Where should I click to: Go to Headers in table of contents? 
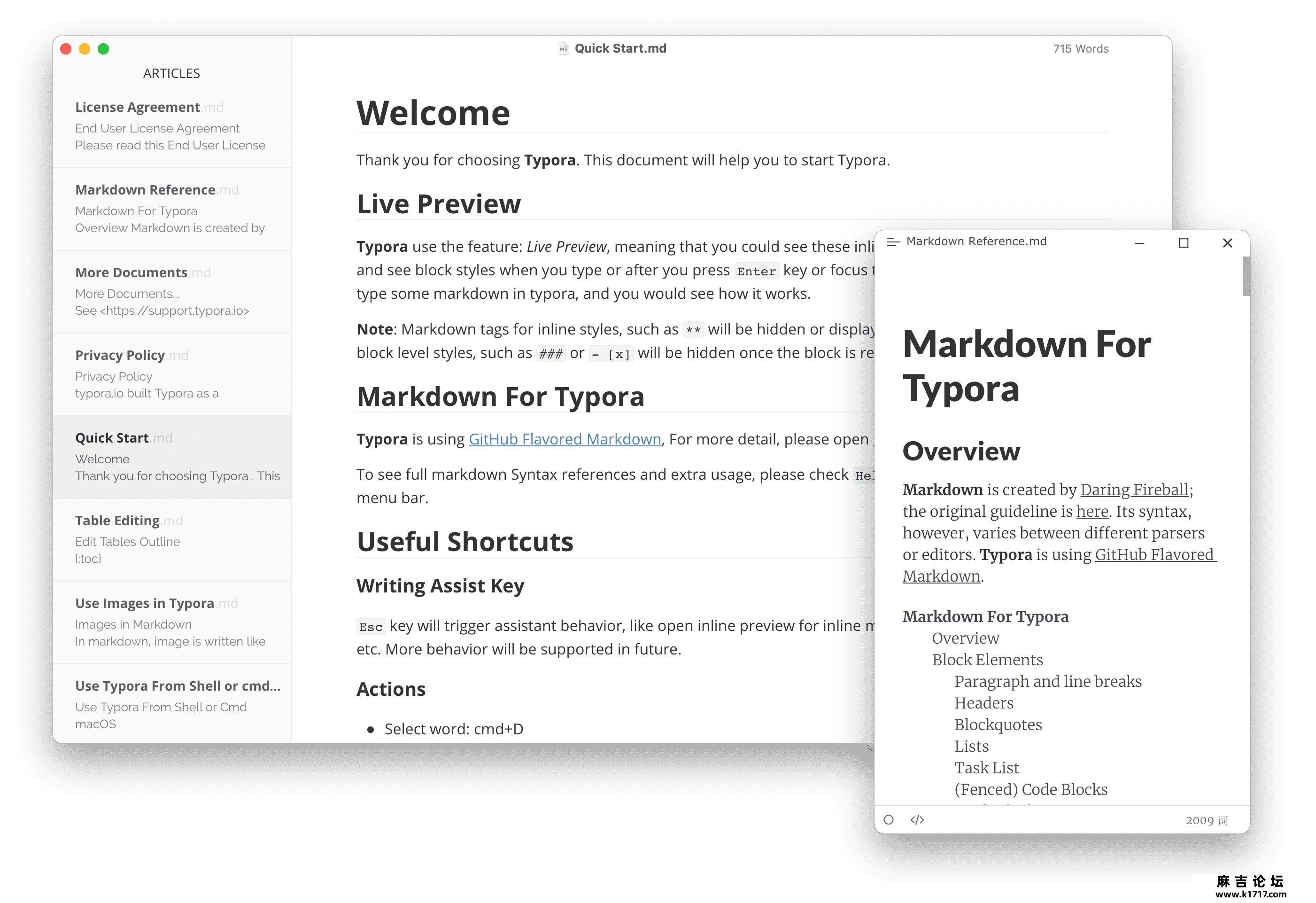pos(983,702)
